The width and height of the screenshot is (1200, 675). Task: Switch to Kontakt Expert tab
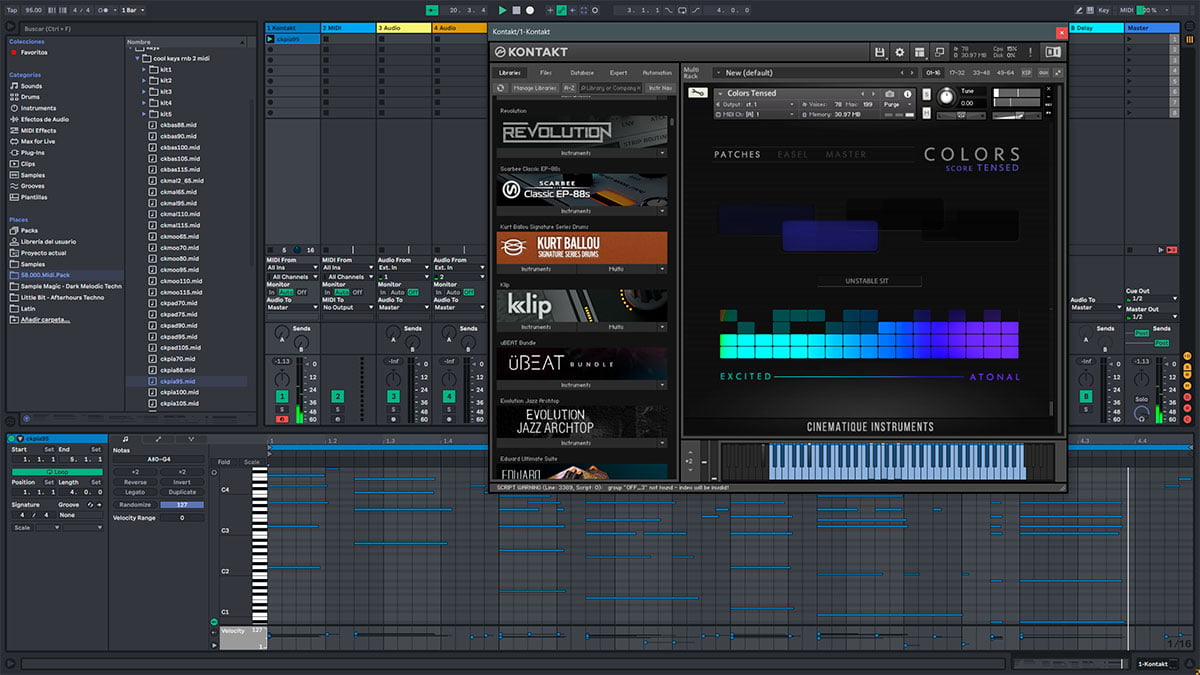click(x=619, y=73)
